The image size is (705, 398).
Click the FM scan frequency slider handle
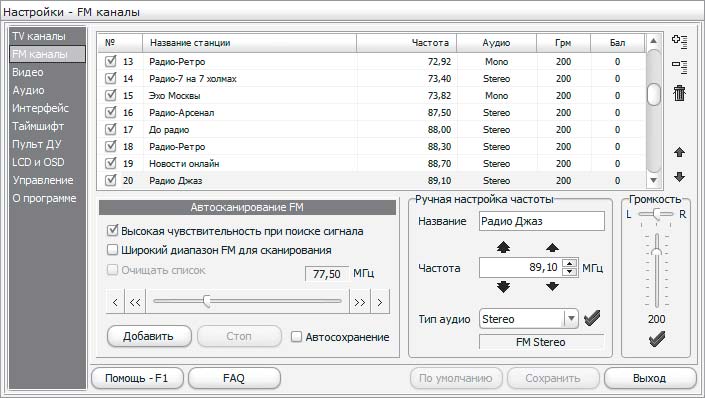click(207, 301)
